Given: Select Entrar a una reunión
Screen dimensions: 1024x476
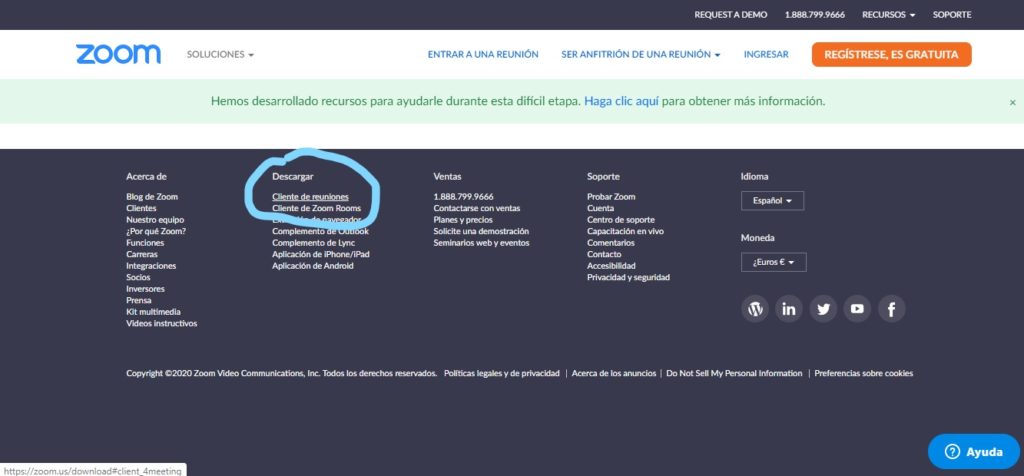Looking at the screenshot, I should (483, 55).
